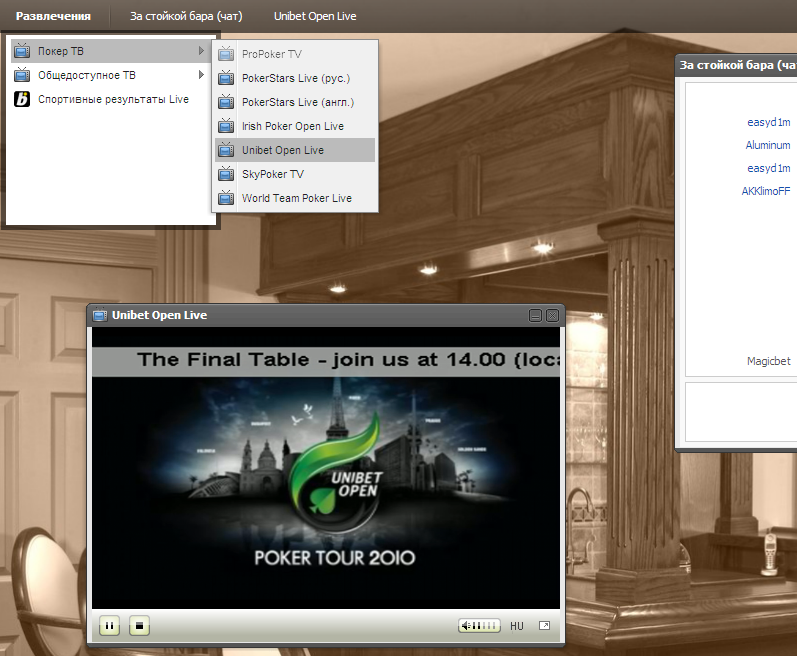Click TV icon beside Unibet Open Live entry
Image resolution: width=797 pixels, height=656 pixels.
point(226,150)
